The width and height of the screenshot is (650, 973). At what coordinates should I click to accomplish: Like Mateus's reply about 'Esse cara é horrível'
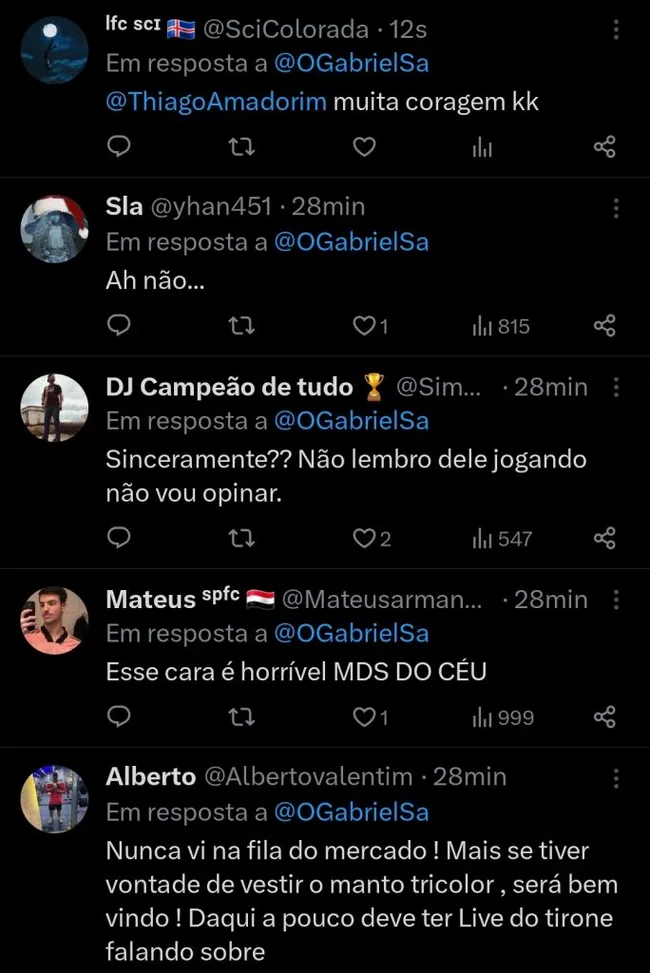tap(364, 717)
